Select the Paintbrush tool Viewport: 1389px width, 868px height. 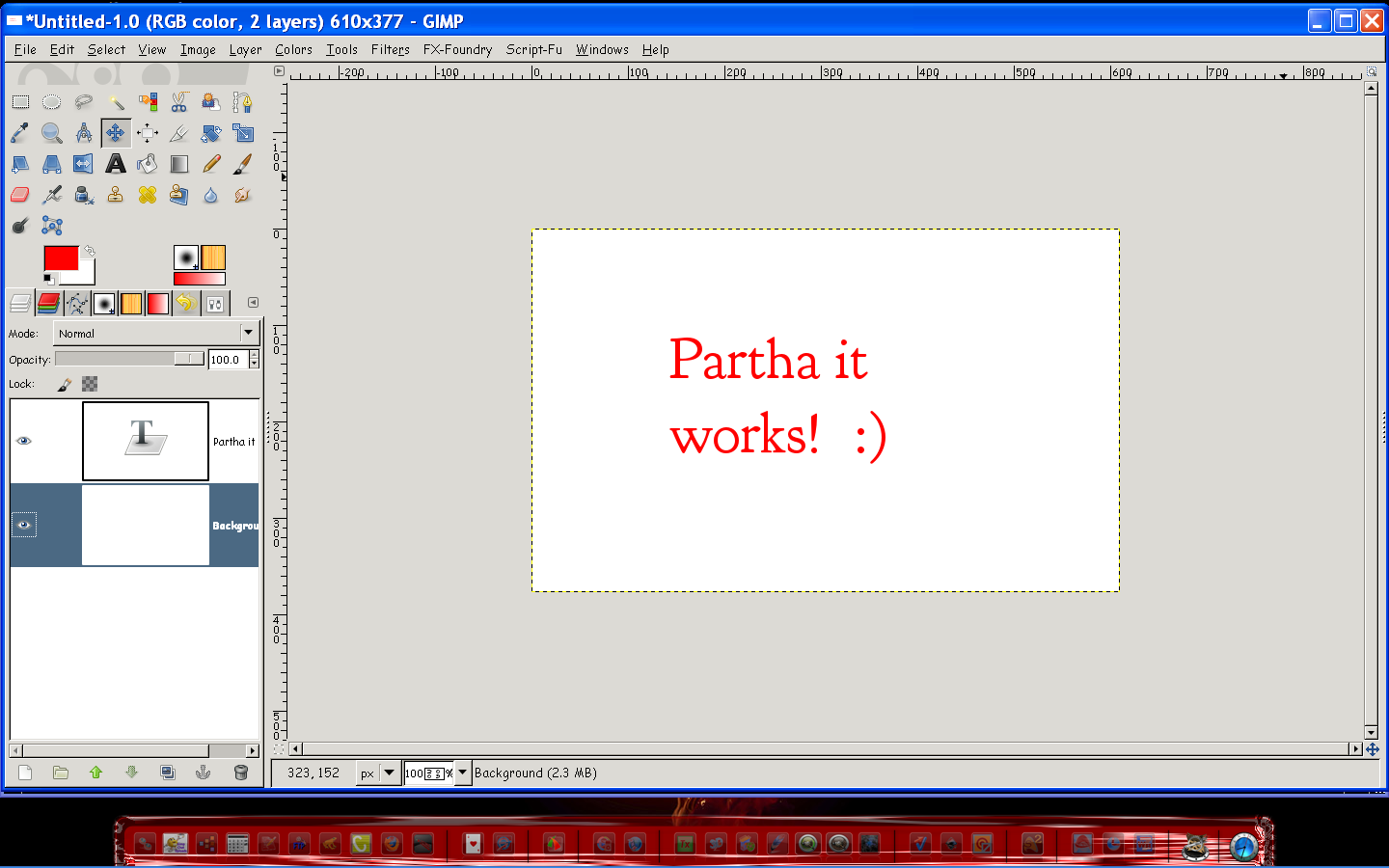(243, 164)
